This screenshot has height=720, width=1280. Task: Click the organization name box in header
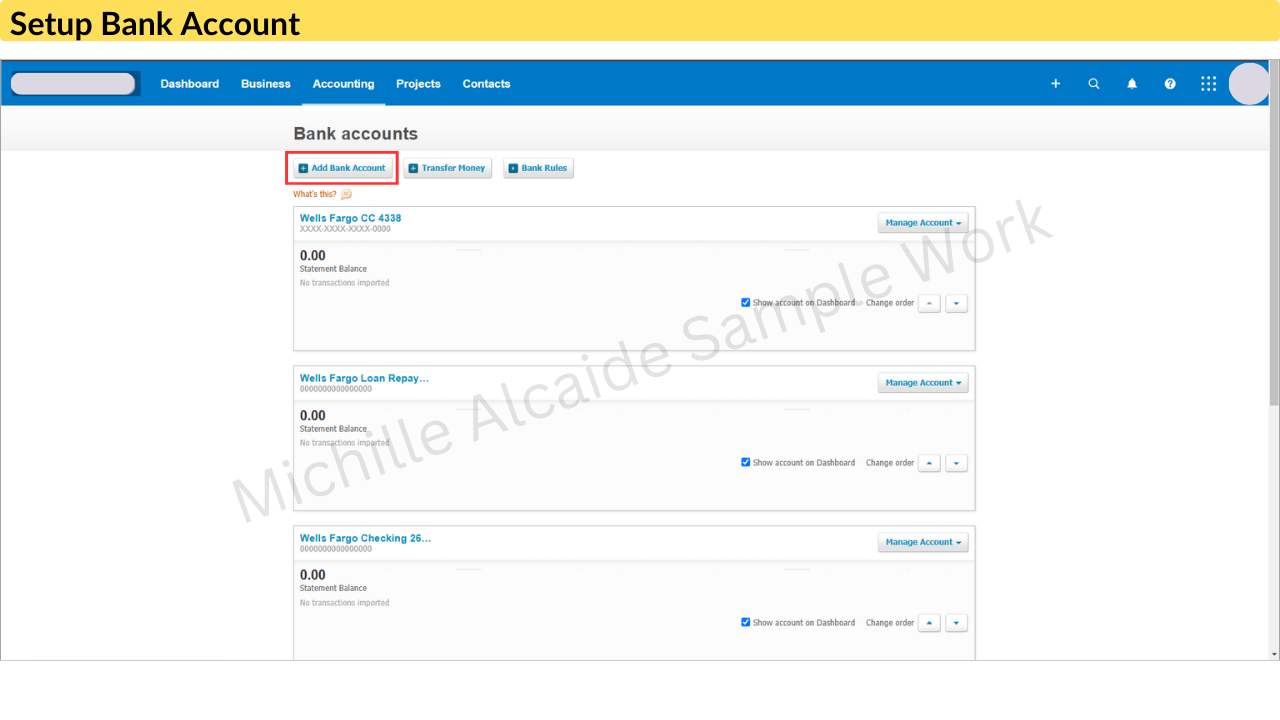(73, 84)
